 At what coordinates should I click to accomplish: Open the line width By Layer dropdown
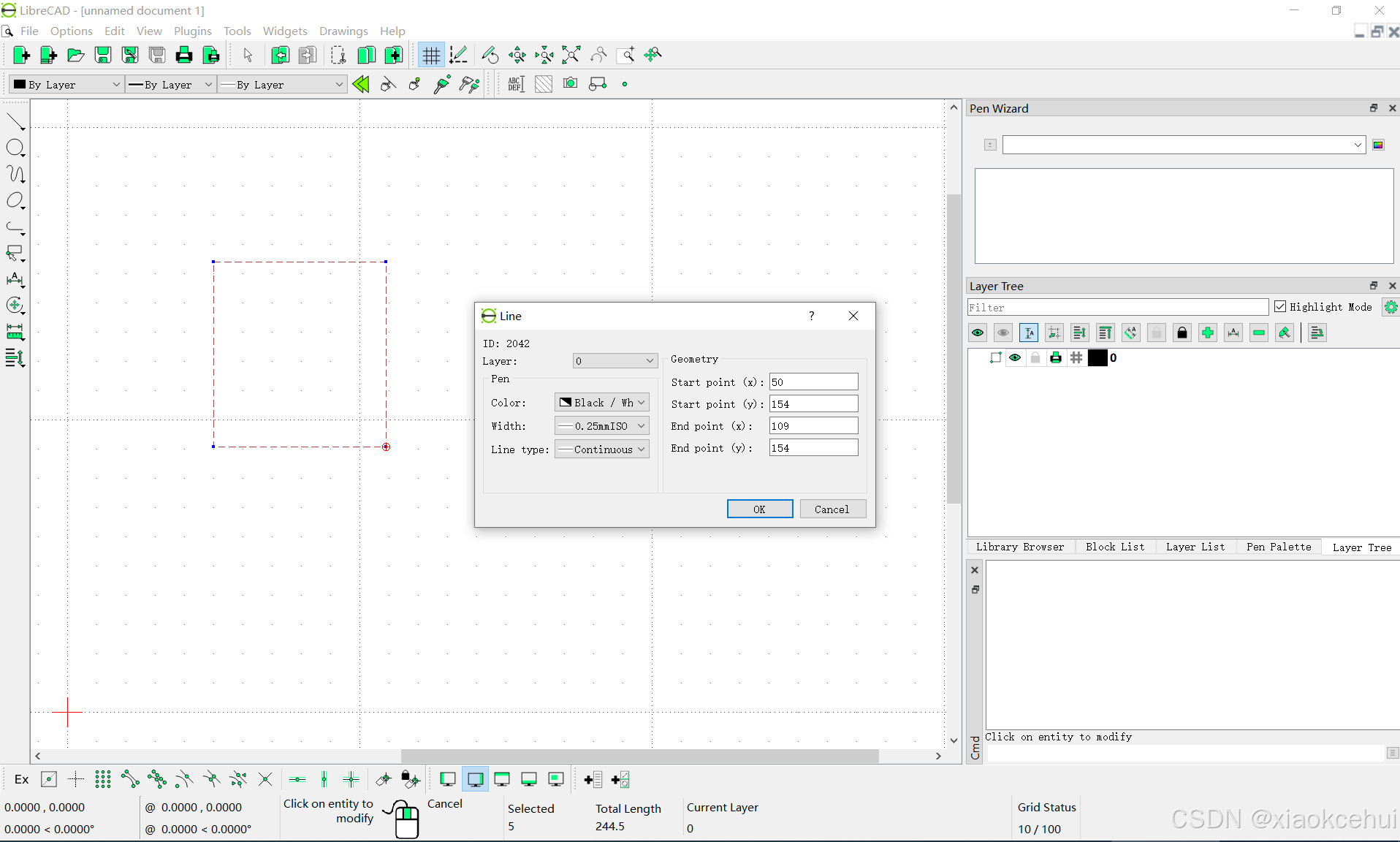(x=170, y=85)
